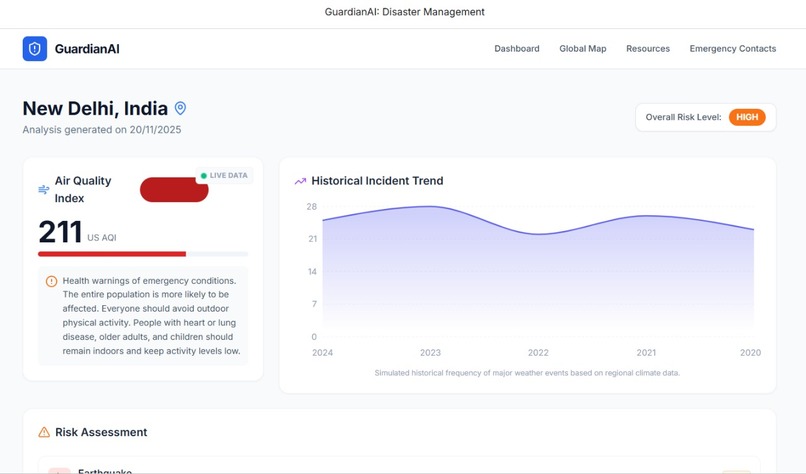Click the 2024 label on the chart axis
The width and height of the screenshot is (806, 474).
pyautogui.click(x=322, y=353)
